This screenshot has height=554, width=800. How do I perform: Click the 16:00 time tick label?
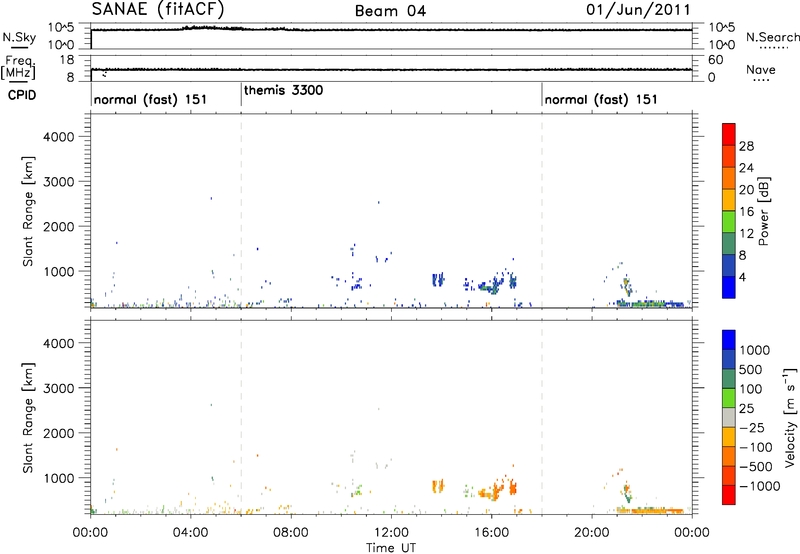click(x=491, y=533)
